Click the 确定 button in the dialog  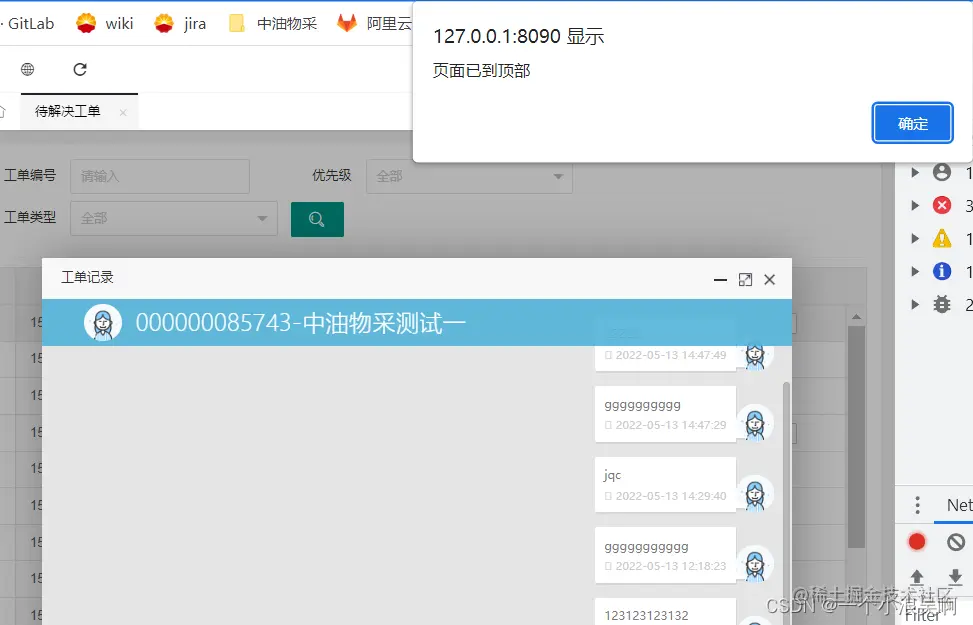(911, 121)
